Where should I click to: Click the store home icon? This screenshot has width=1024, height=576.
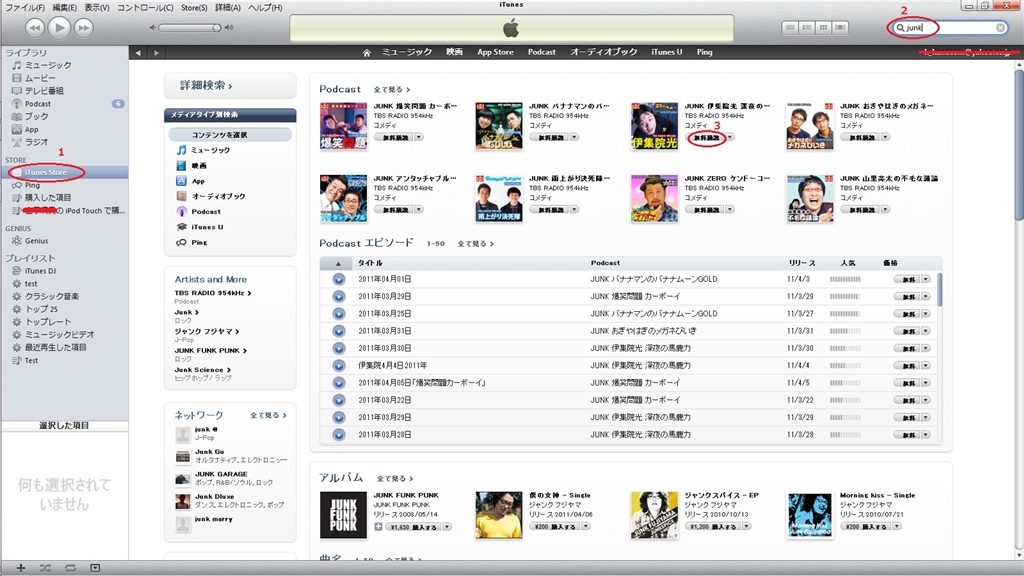point(366,52)
